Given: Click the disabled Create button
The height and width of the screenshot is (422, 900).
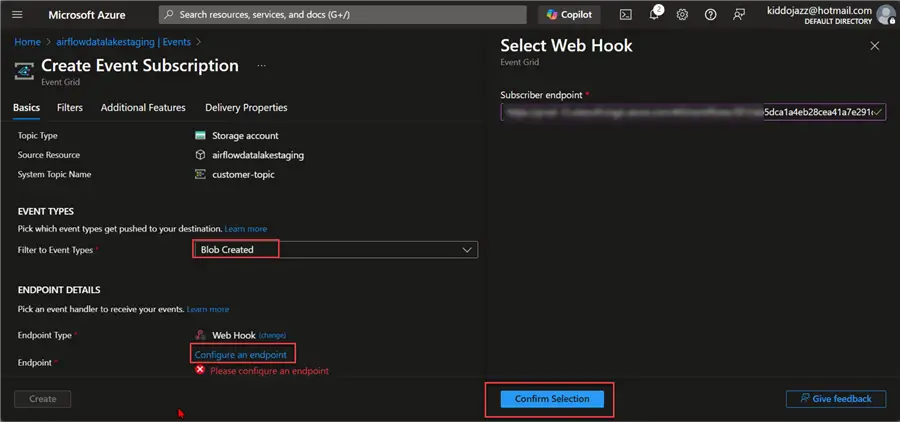Looking at the screenshot, I should click(42, 398).
